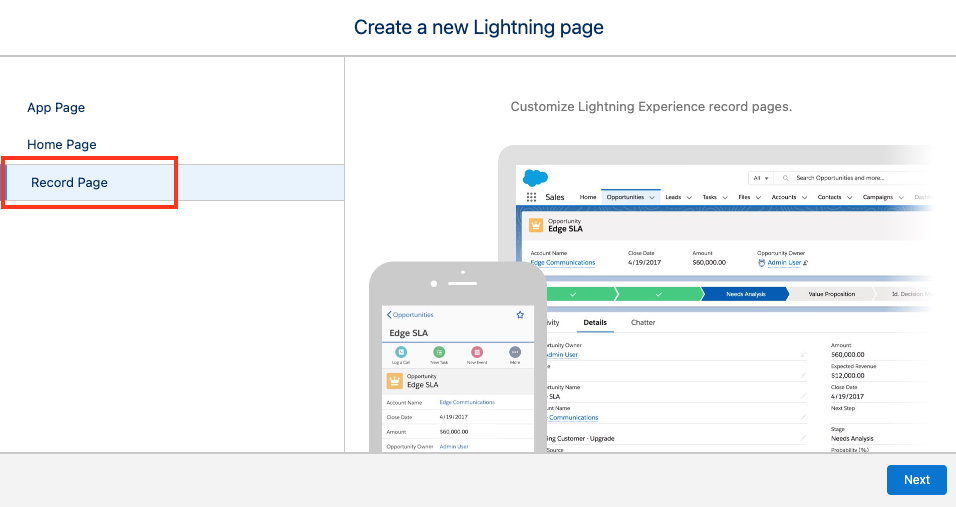Click the Needs Analysis stage in the path
This screenshot has width=956, height=507.
coord(745,294)
